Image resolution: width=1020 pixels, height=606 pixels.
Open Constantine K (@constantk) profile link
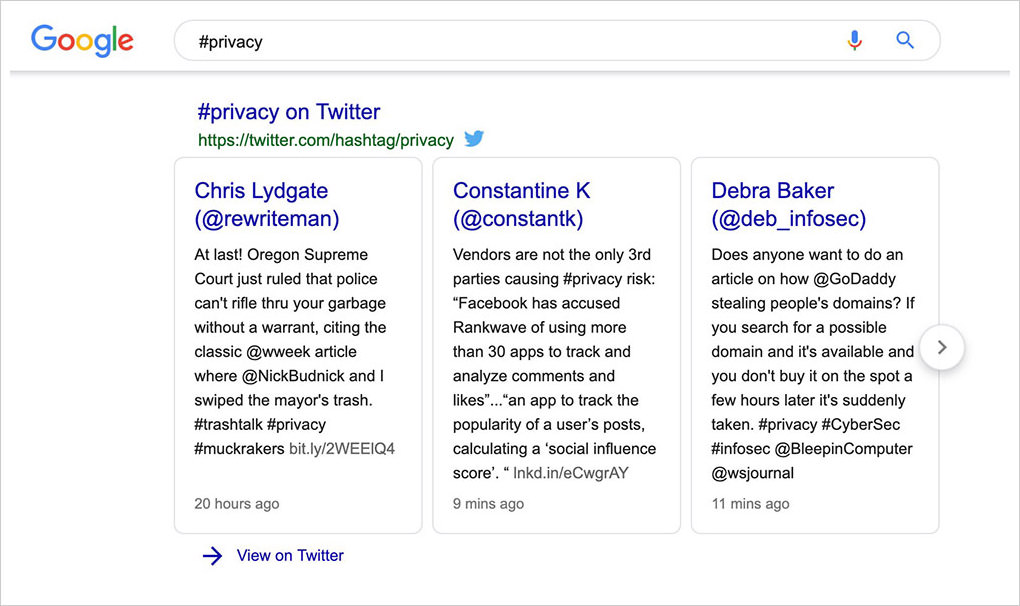(522, 204)
